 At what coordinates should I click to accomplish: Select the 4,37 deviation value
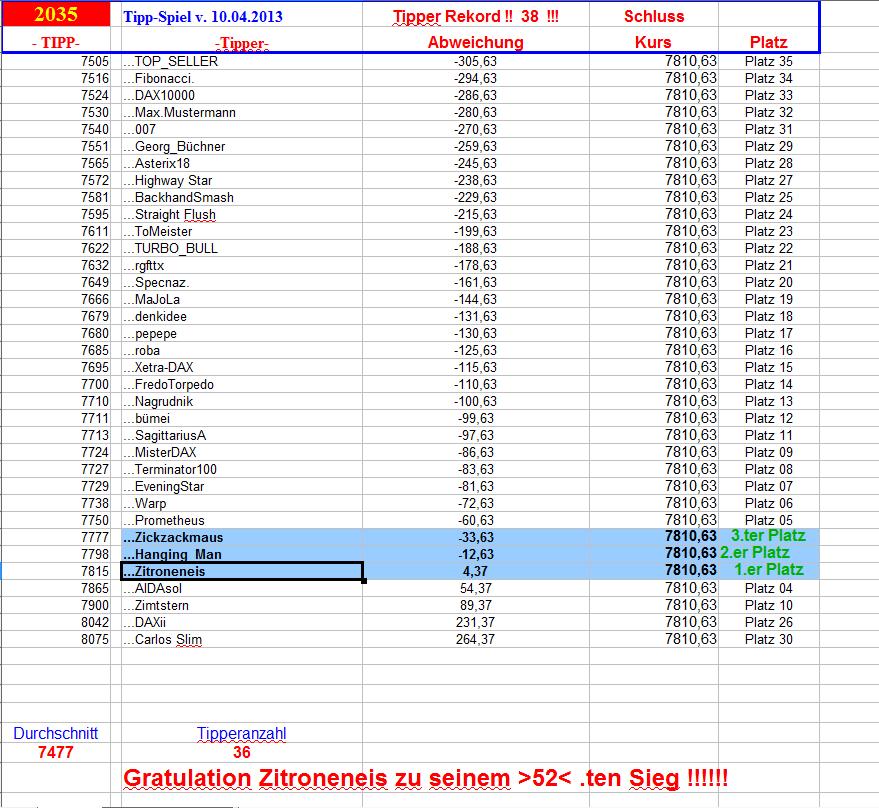[x=475, y=571]
